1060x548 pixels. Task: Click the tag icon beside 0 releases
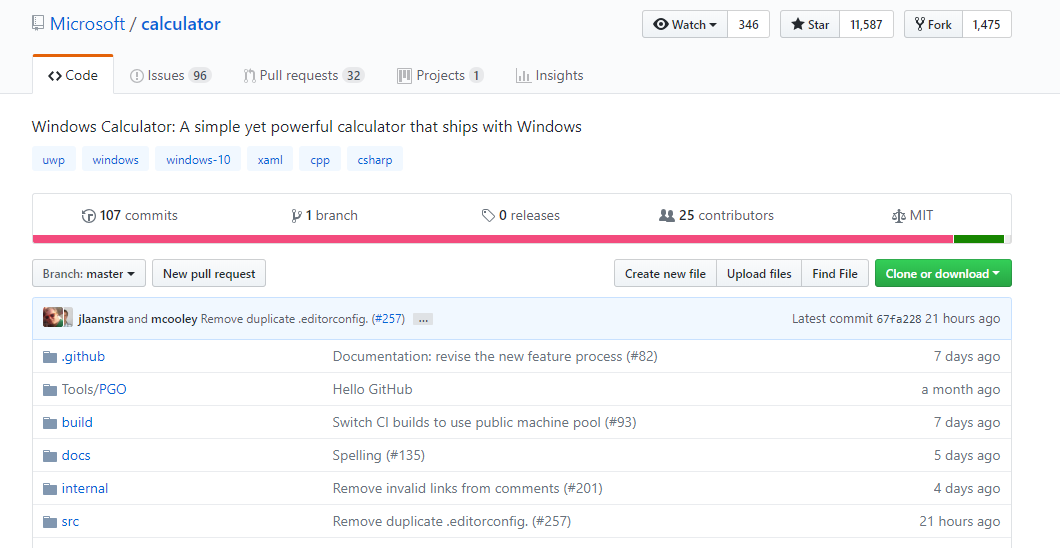(488, 216)
